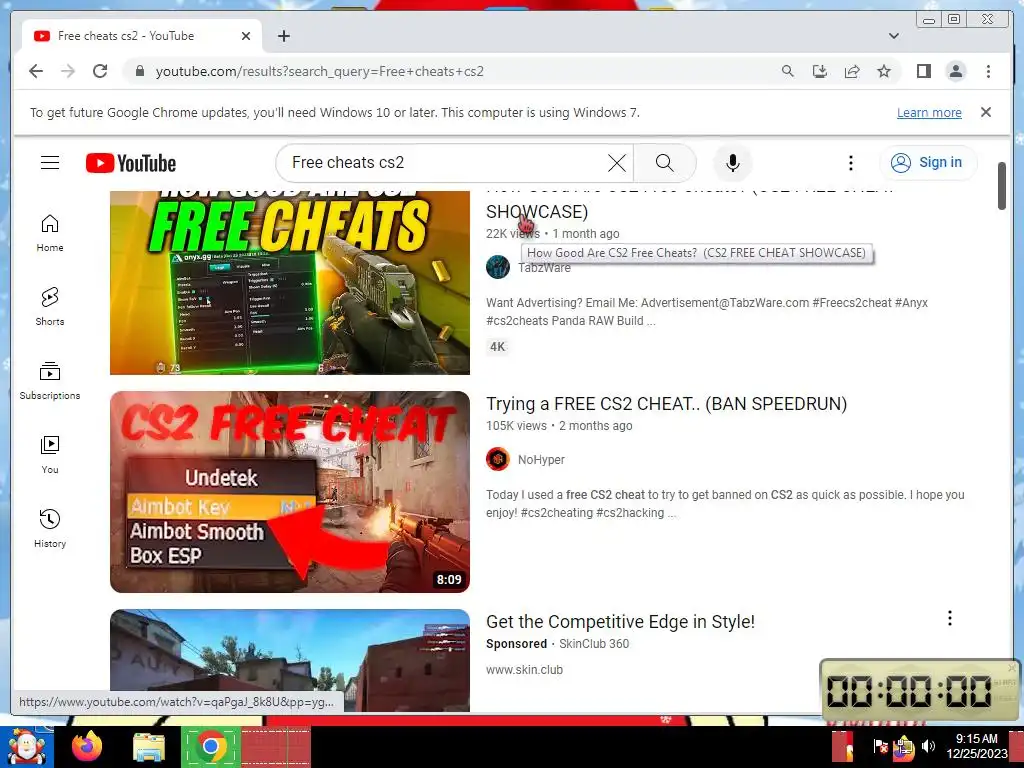Go to Home in YouTube sidebar

(x=50, y=233)
